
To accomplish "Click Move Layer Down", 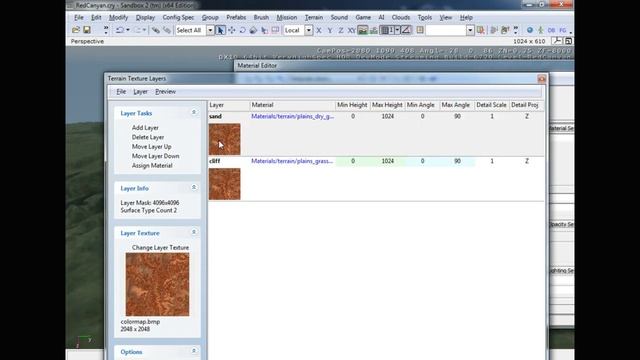I will (156, 156).
